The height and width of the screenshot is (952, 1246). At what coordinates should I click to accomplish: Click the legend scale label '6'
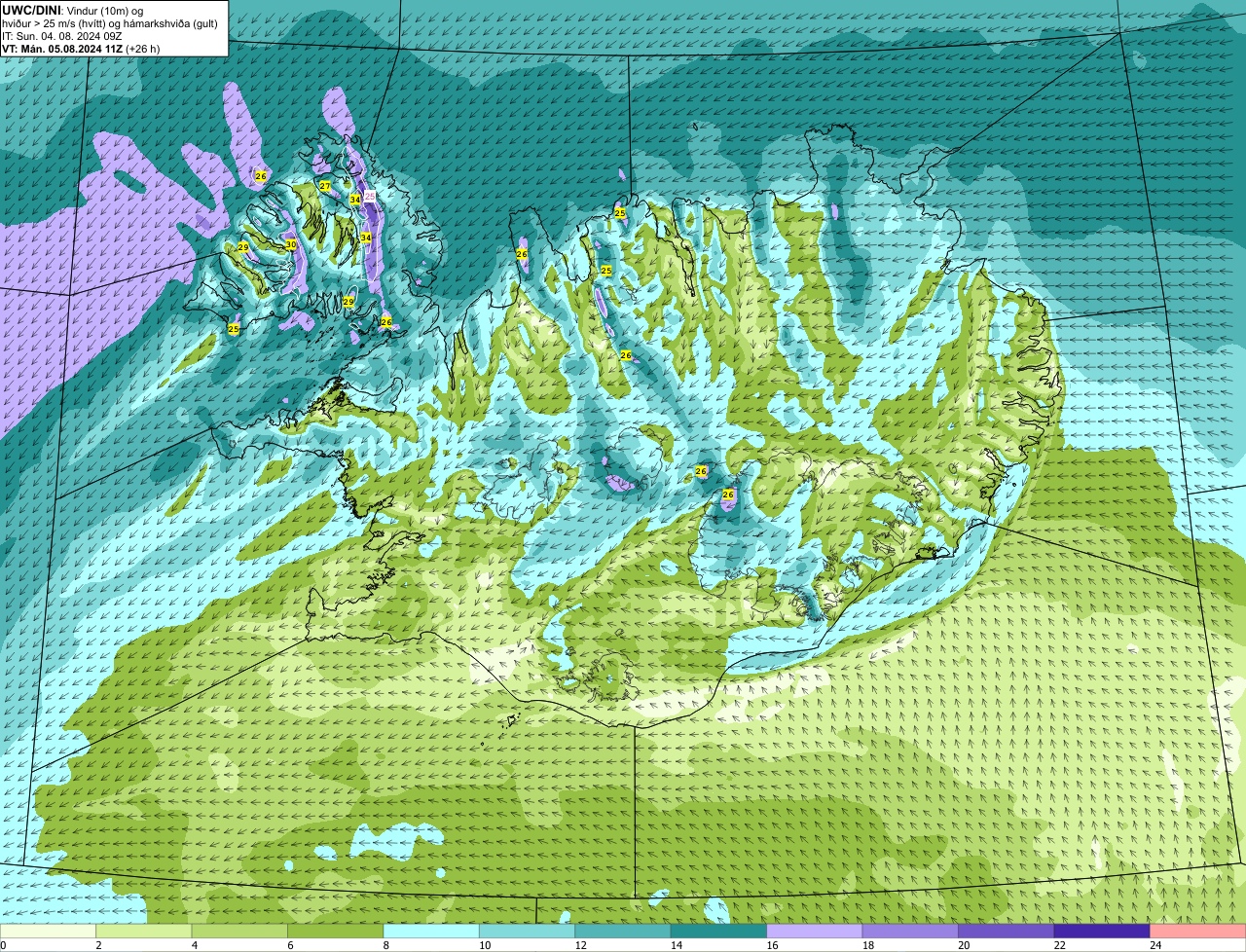click(290, 945)
